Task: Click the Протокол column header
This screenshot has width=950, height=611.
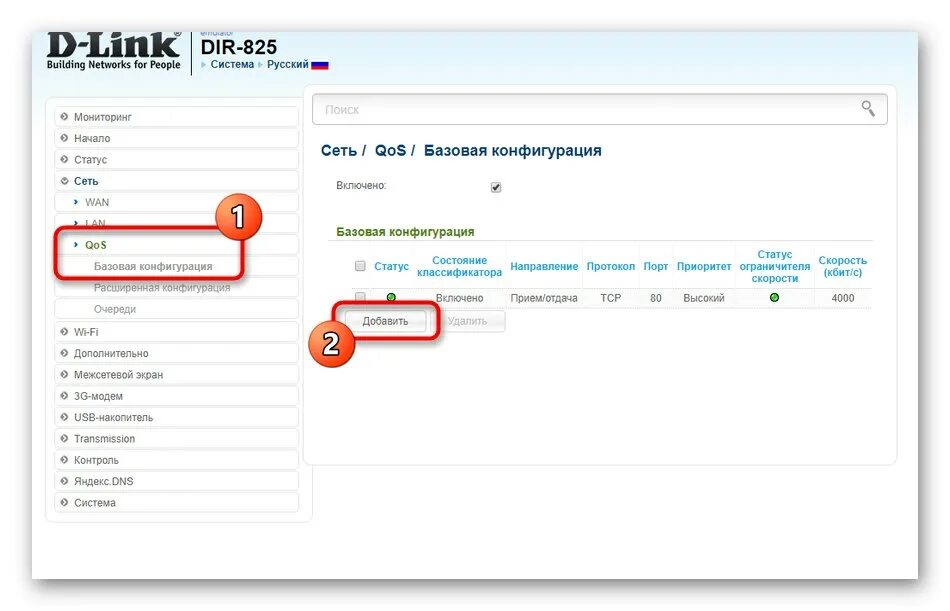Action: pyautogui.click(x=610, y=266)
